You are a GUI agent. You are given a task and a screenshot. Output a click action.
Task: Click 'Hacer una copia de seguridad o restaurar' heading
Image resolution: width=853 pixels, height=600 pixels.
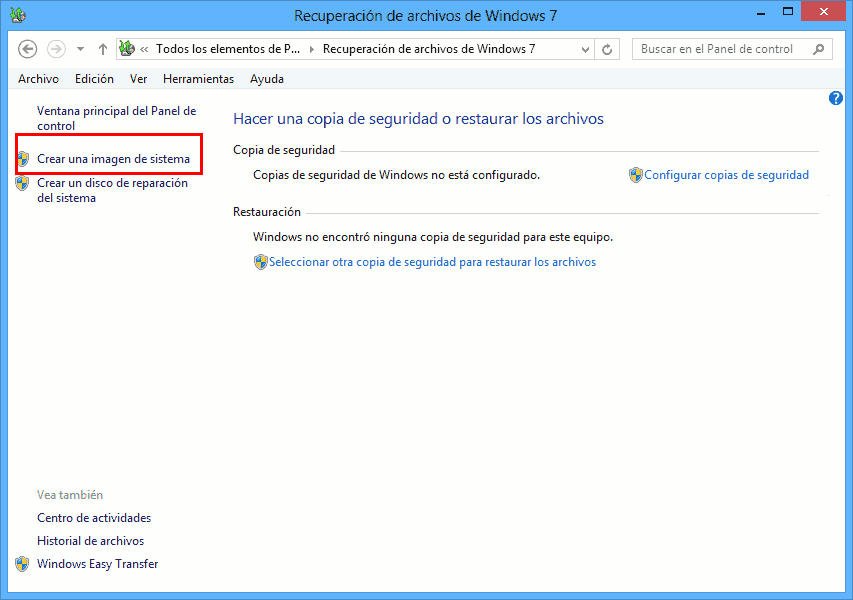point(418,119)
